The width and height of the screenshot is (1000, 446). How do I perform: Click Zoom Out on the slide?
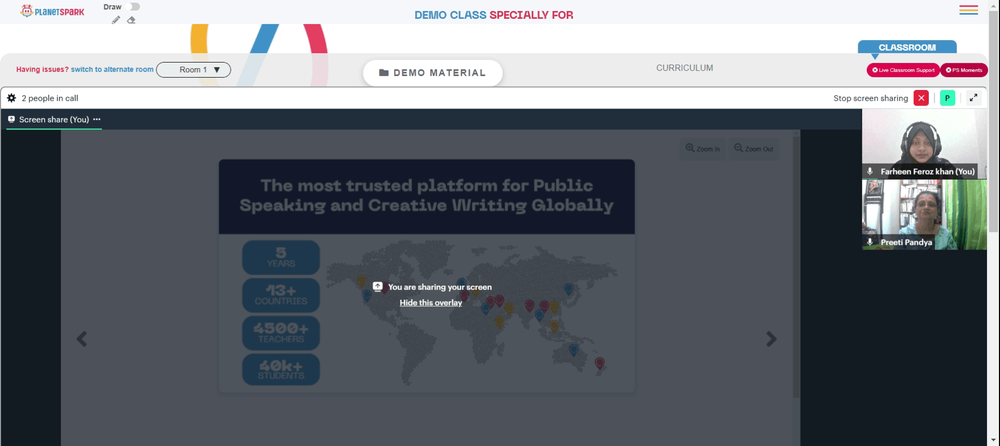(x=753, y=149)
